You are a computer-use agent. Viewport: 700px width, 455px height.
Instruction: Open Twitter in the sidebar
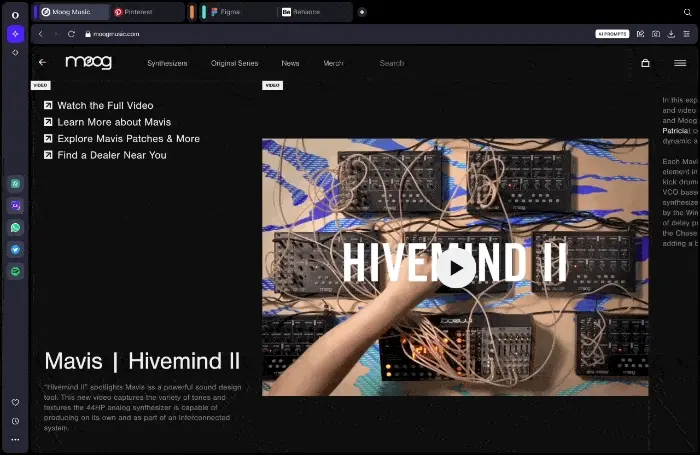coord(15,249)
